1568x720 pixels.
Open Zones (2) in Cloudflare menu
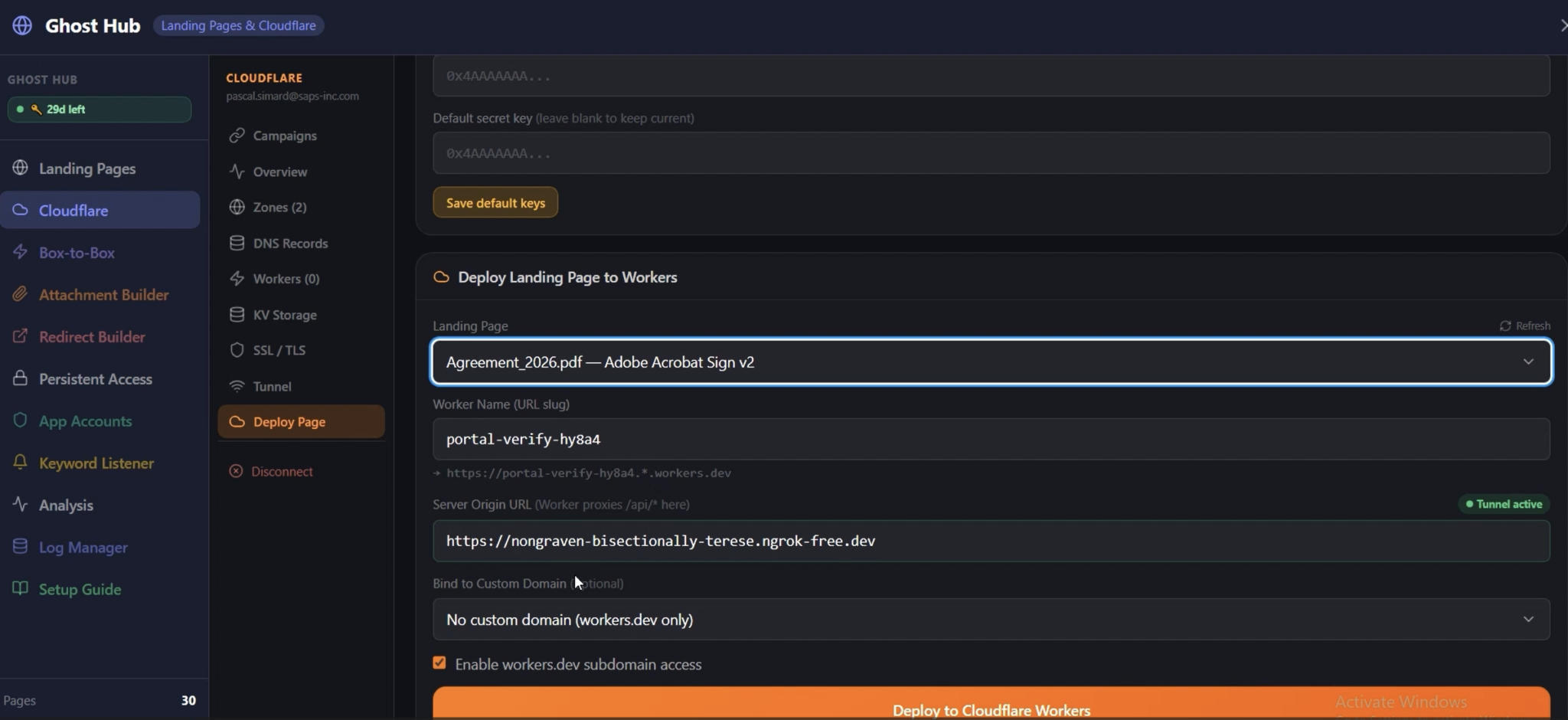[301, 207]
